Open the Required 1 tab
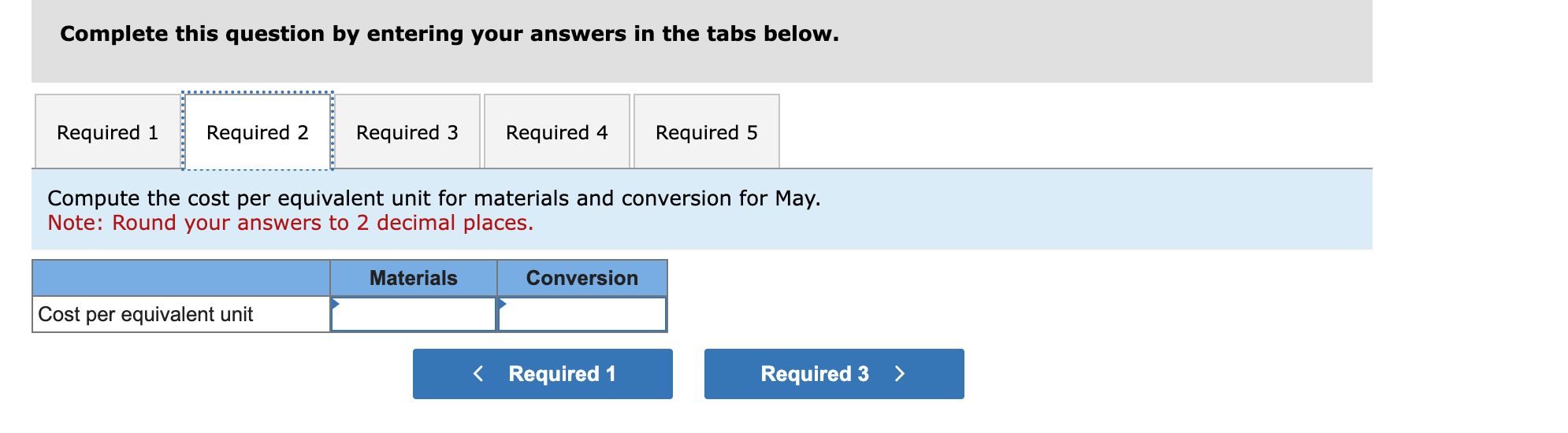Image resolution: width=1568 pixels, height=433 pixels. pyautogui.click(x=107, y=132)
